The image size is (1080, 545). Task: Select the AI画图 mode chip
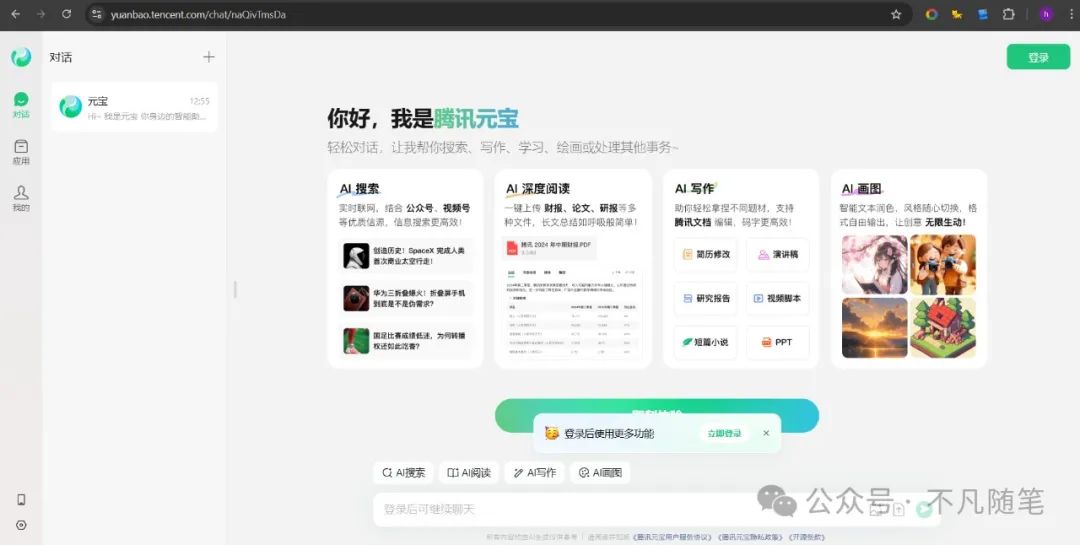(601, 472)
